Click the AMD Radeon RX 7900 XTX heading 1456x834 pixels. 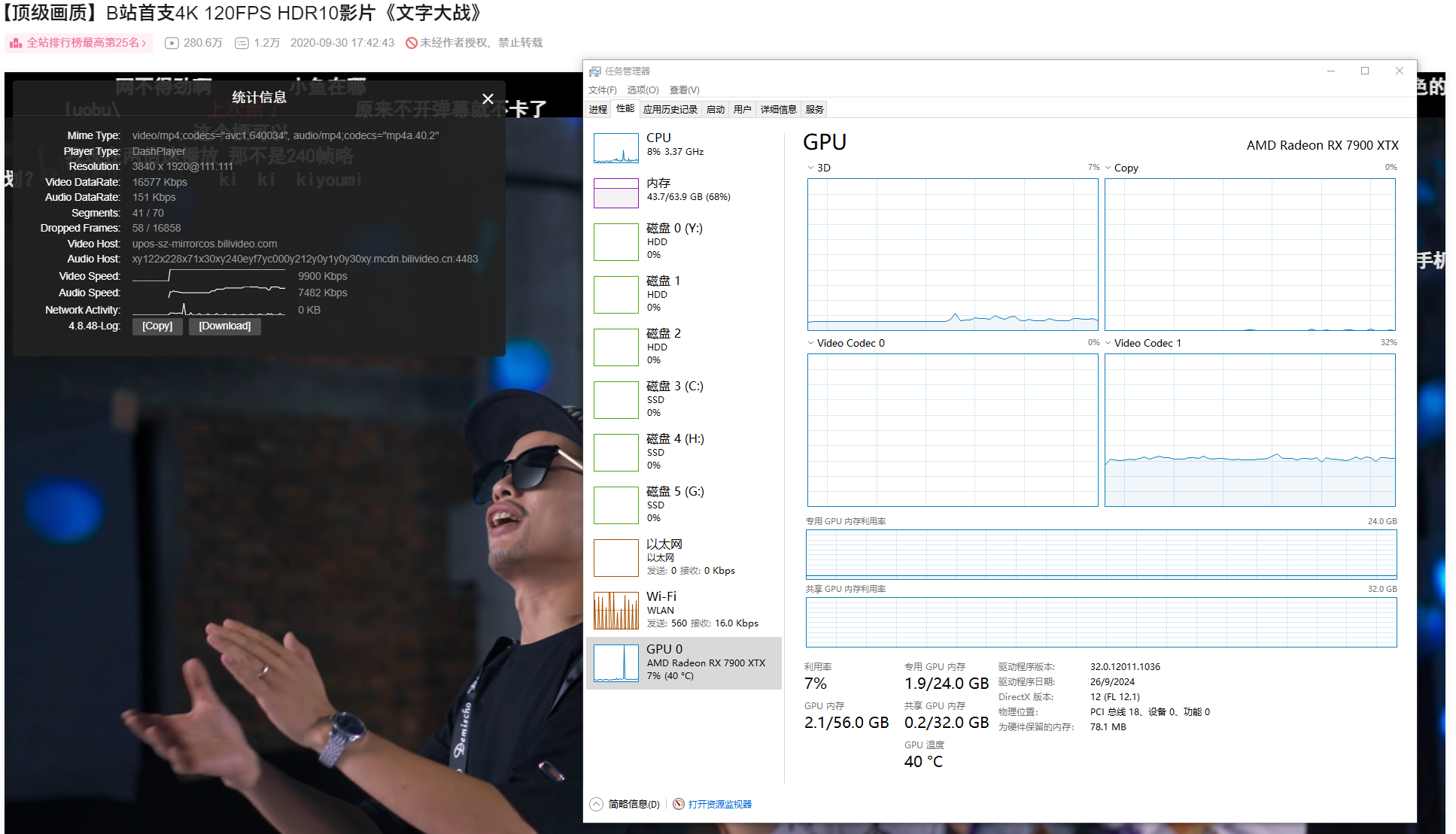[1322, 145]
